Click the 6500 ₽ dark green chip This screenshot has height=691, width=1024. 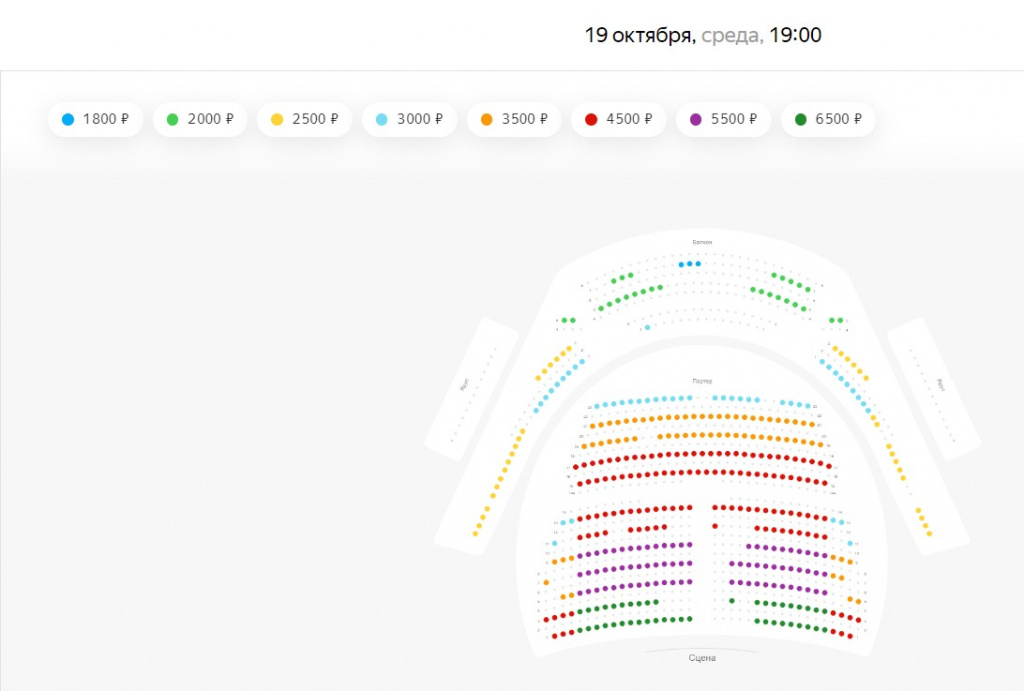click(x=828, y=120)
